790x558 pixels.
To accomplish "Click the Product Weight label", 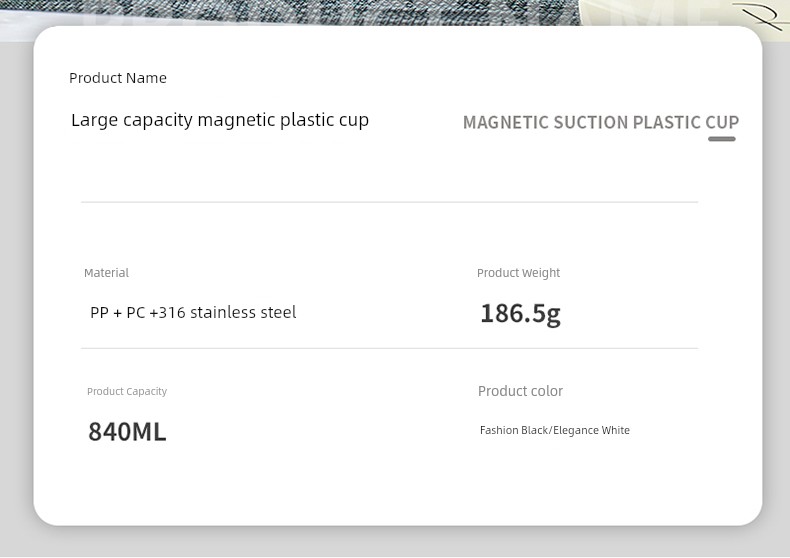I will click(x=518, y=273).
